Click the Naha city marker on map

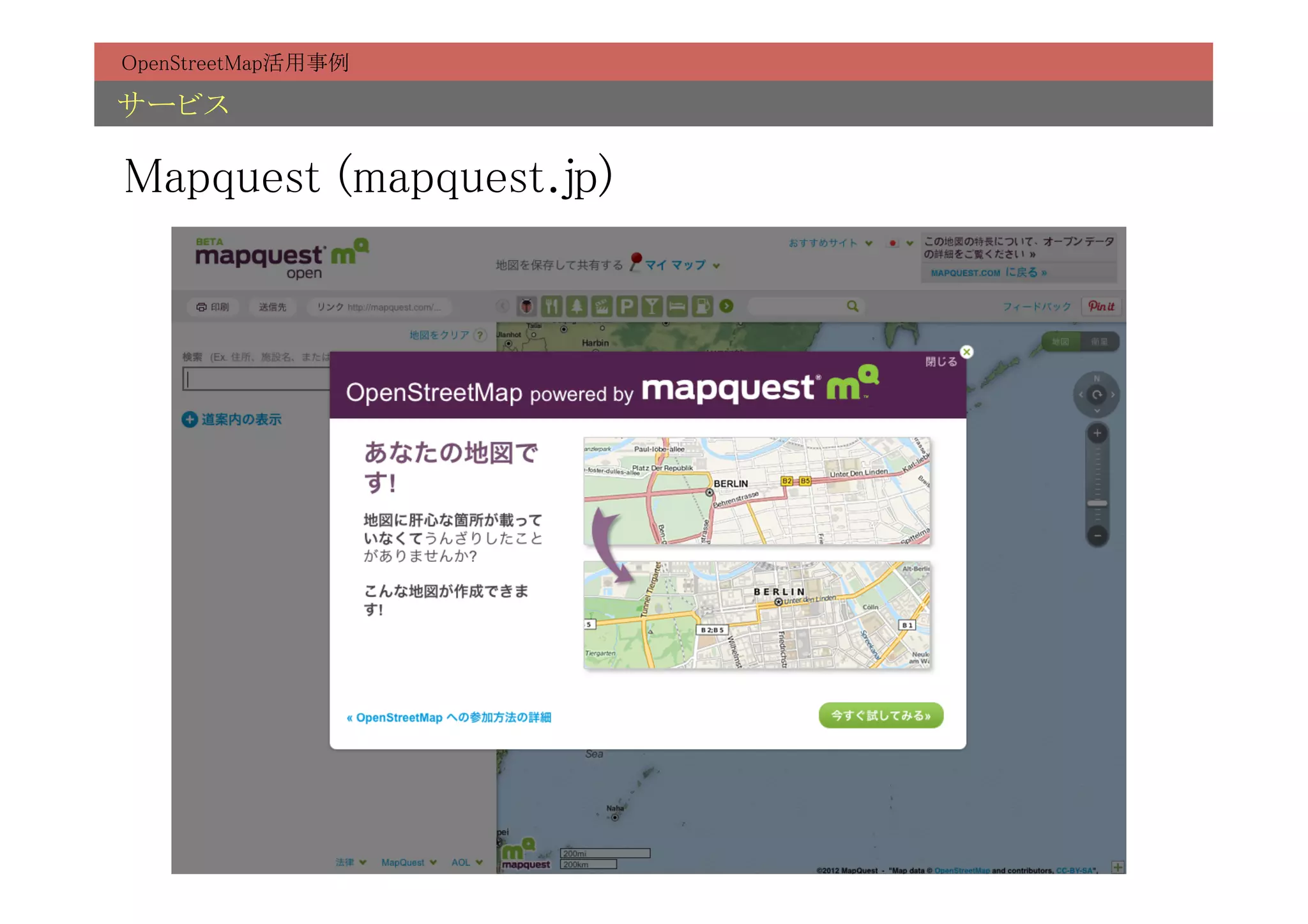(615, 817)
